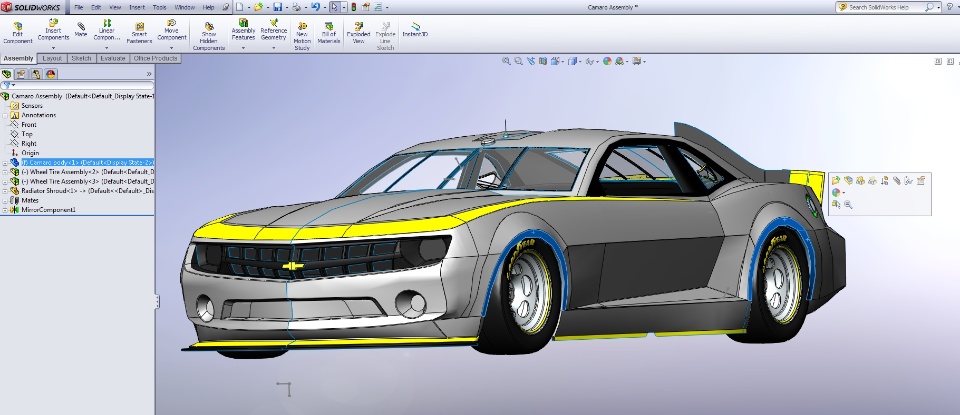Image resolution: width=960 pixels, height=415 pixels.
Task: Open Assembly Features tool
Action: point(243,30)
